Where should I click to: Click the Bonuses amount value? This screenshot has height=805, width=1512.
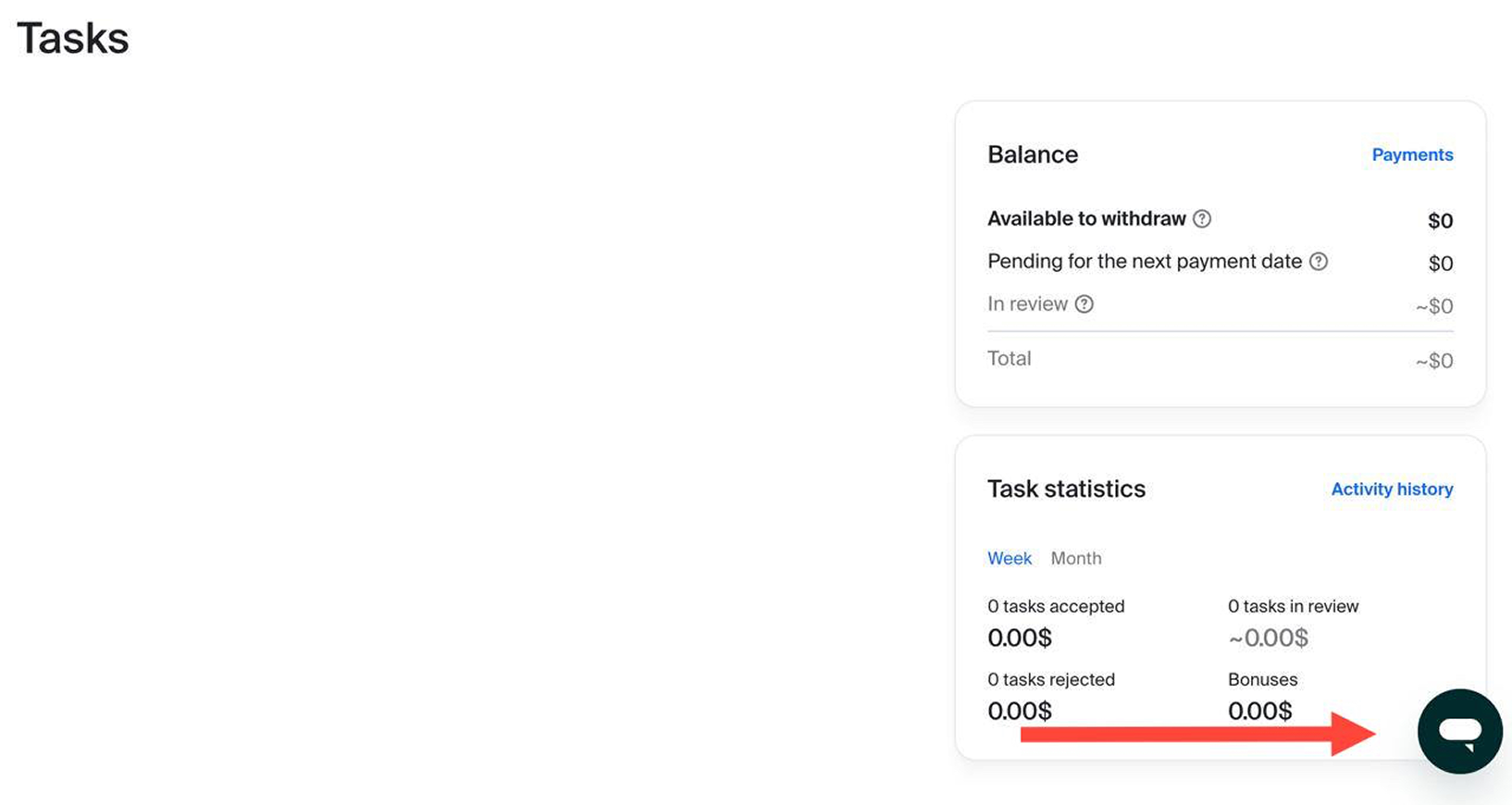[x=1259, y=711]
